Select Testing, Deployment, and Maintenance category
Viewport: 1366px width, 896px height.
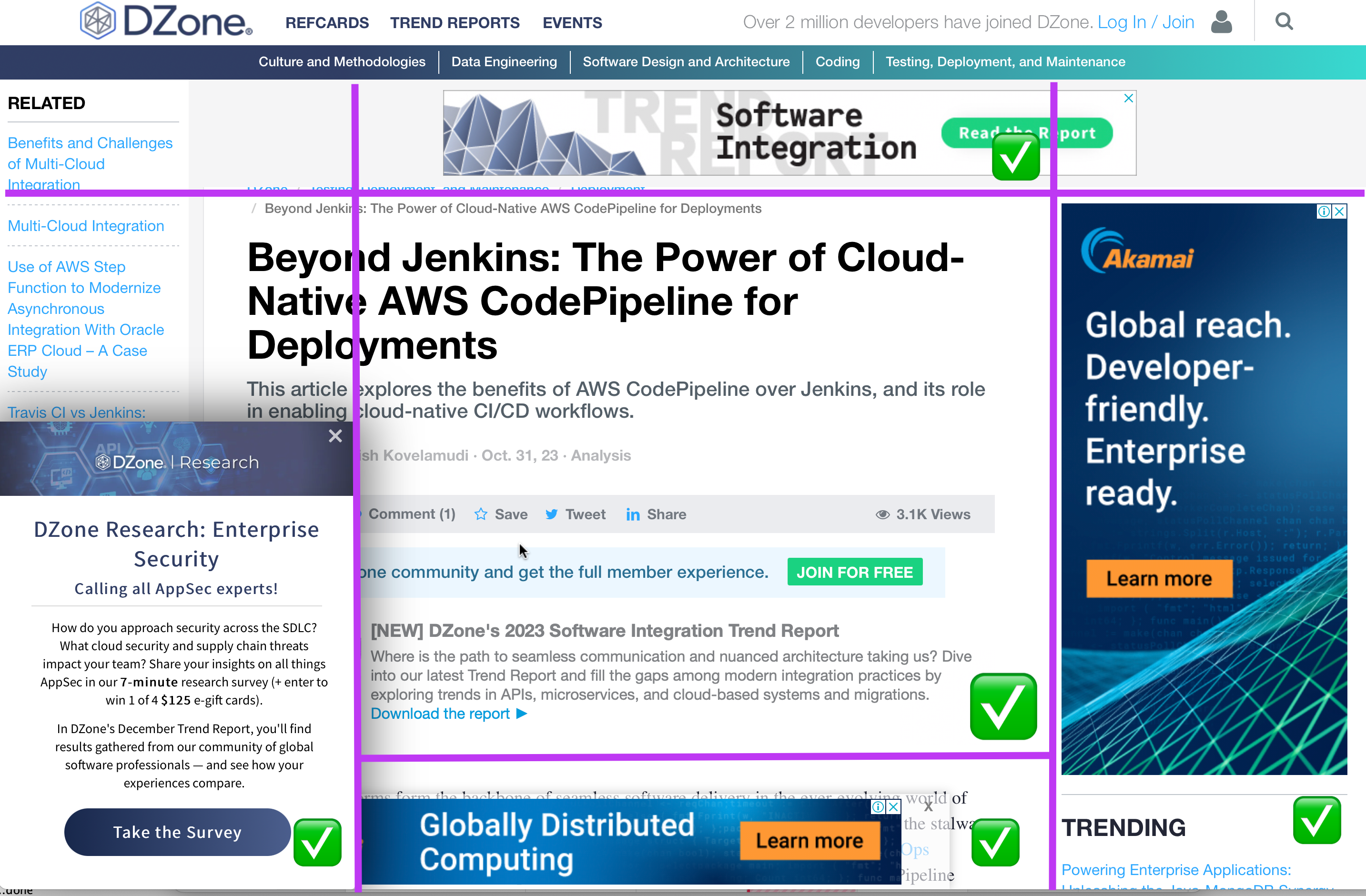pos(1005,62)
